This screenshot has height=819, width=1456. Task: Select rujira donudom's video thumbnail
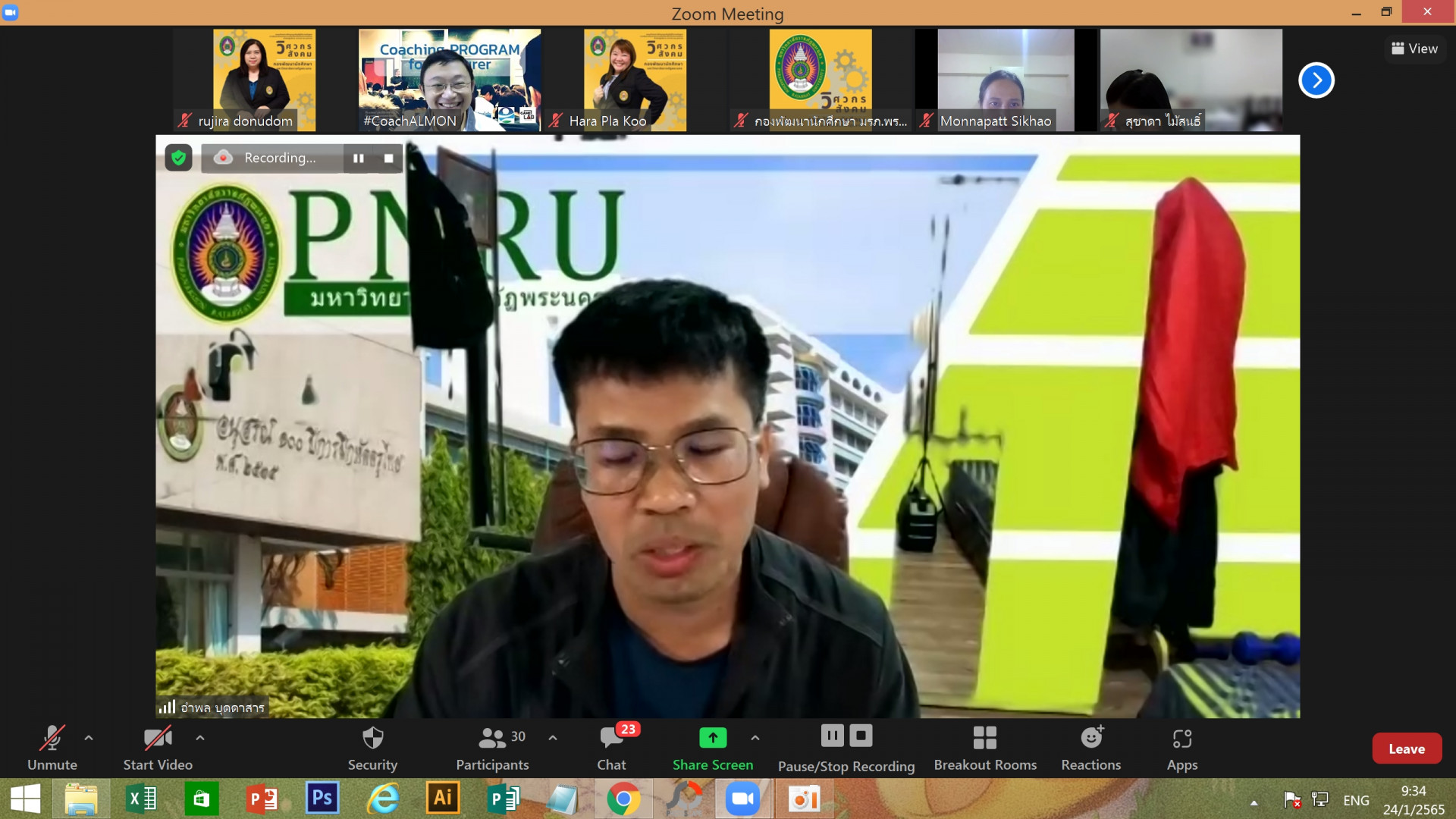coord(264,80)
